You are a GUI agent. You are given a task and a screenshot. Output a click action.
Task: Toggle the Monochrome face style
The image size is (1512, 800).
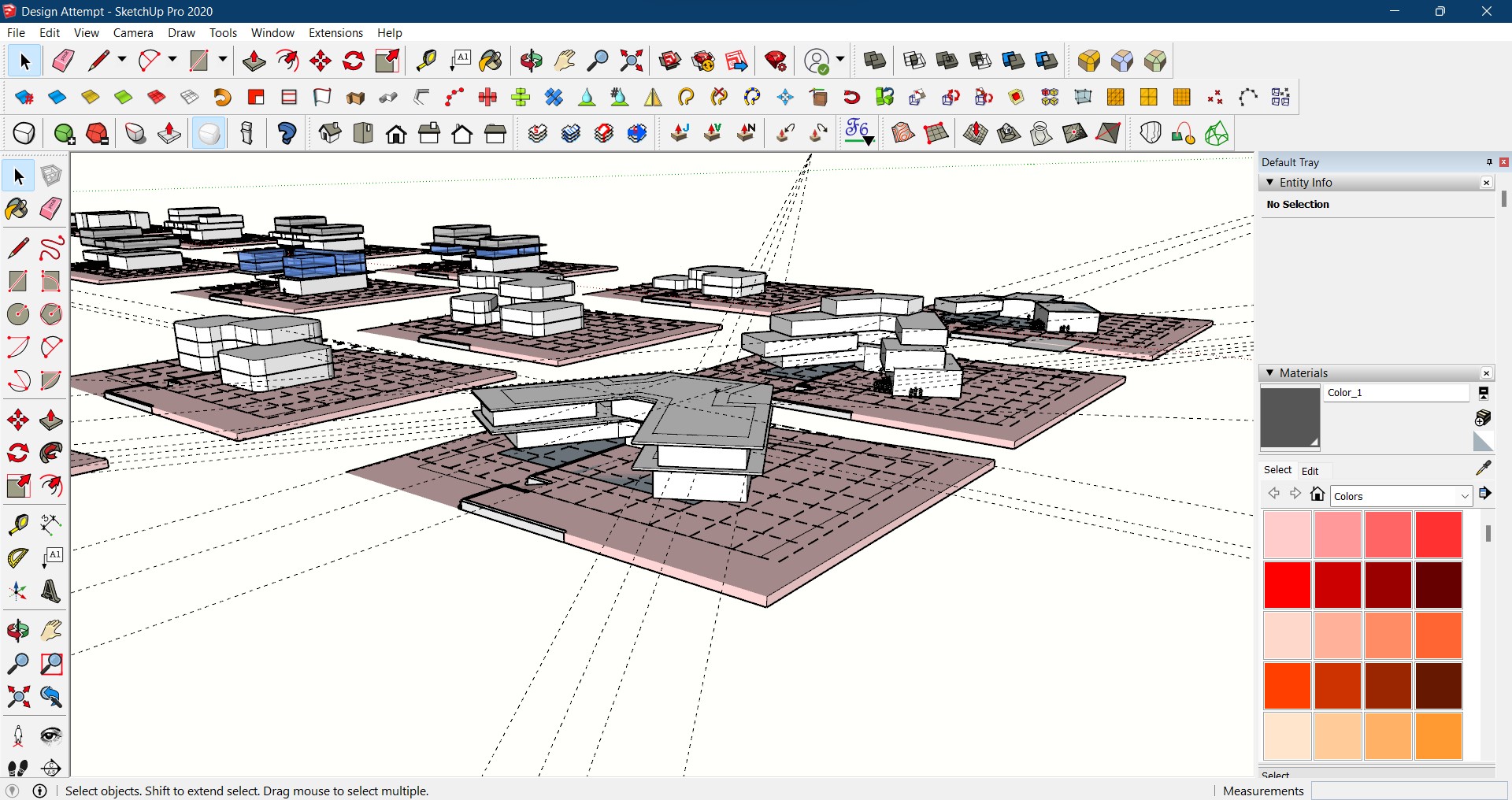click(x=209, y=133)
